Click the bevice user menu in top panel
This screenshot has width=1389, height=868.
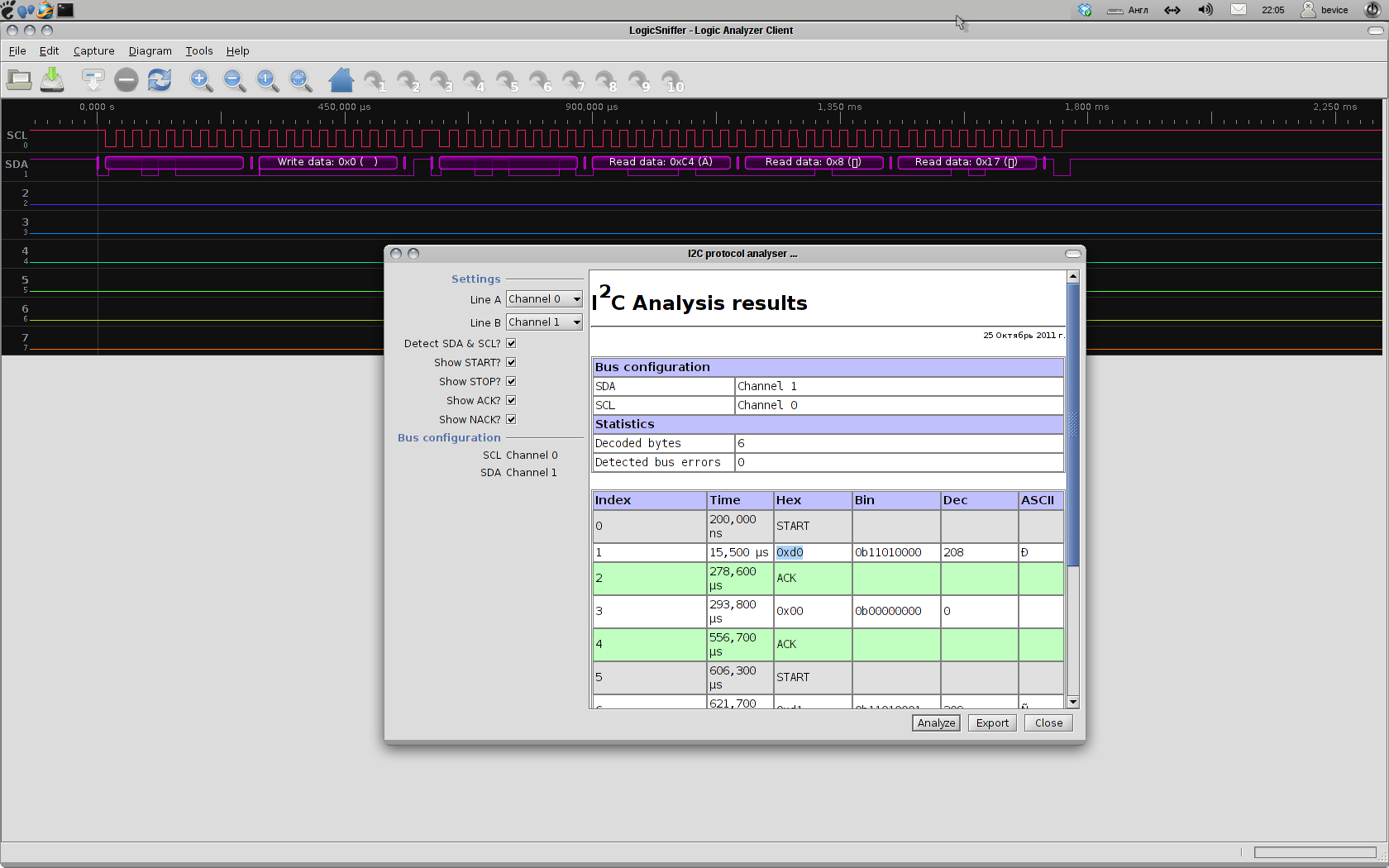pyautogui.click(x=1325, y=10)
